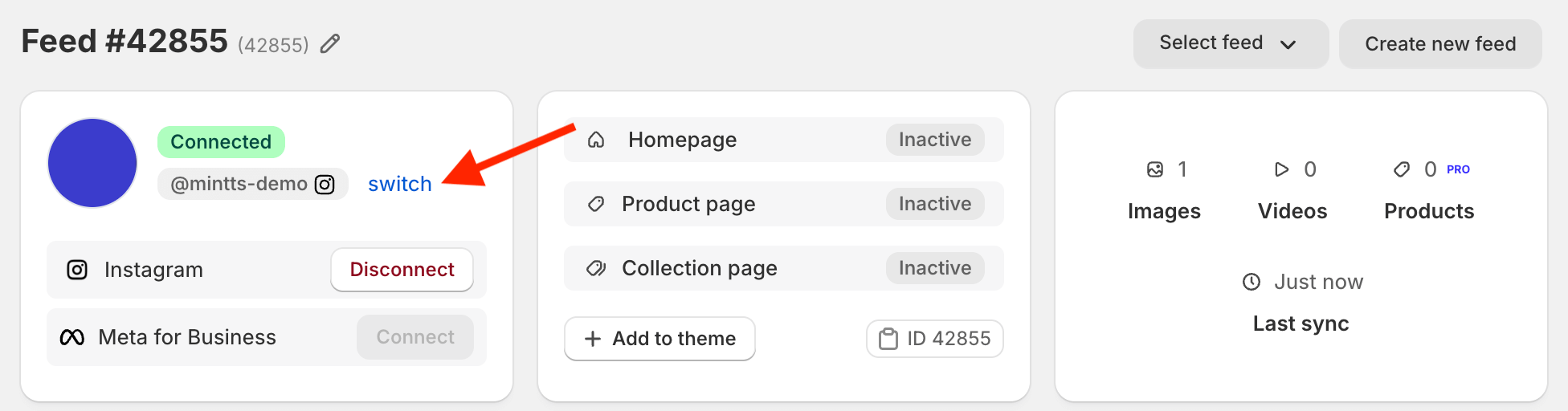Click the Meta for Business infinity logo
Image resolution: width=1568 pixels, height=411 pixels.
[72, 338]
